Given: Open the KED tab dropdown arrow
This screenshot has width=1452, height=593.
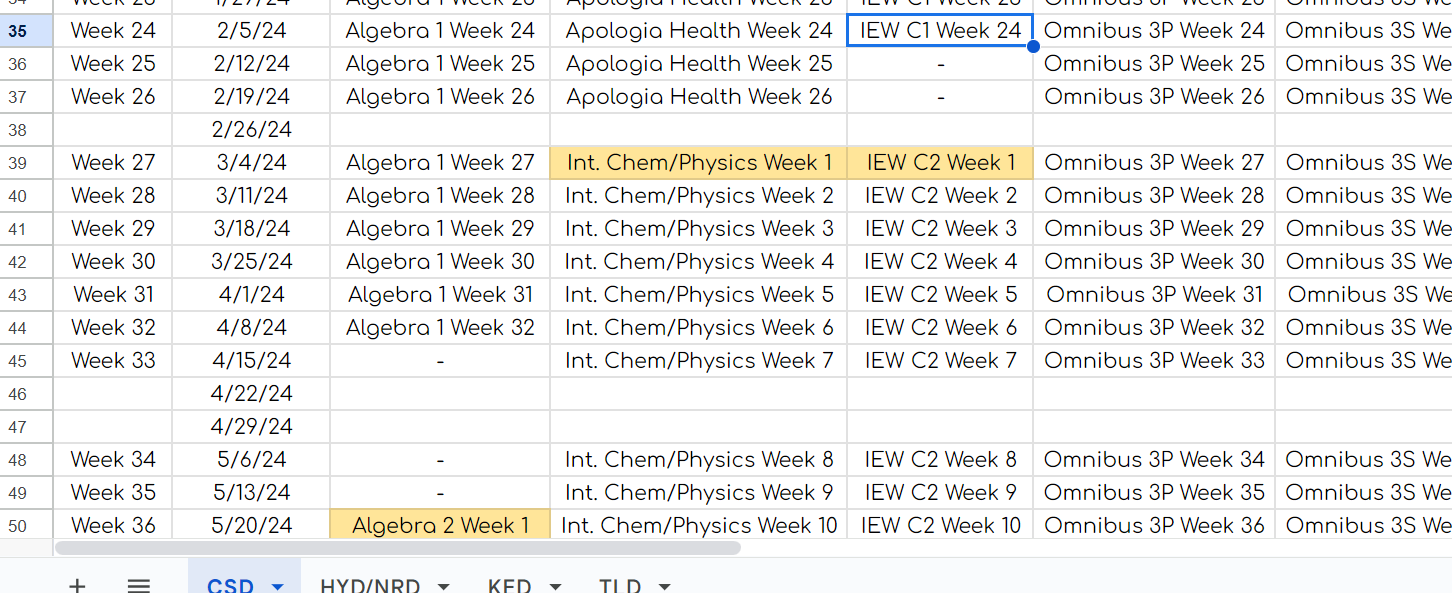Looking at the screenshot, I should pos(556,586).
